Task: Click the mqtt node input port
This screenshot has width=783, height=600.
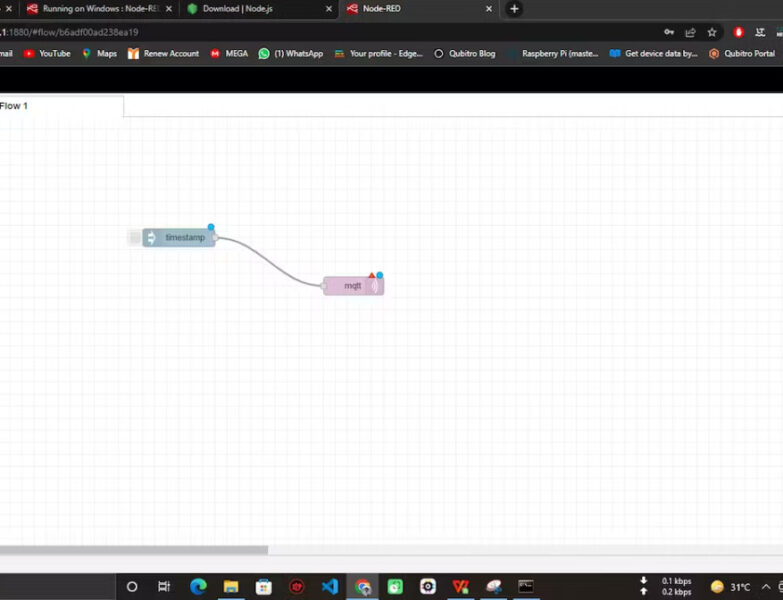Action: pyautogui.click(x=323, y=286)
